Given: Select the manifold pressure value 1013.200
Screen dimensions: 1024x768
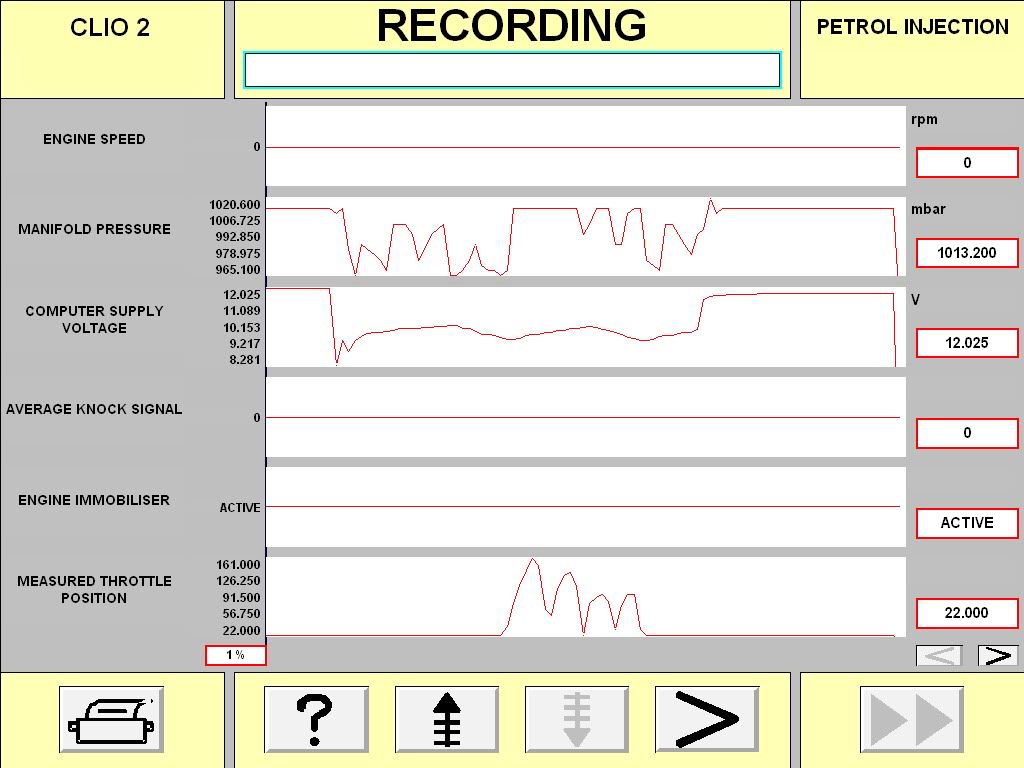Looking at the screenshot, I should (x=967, y=253).
